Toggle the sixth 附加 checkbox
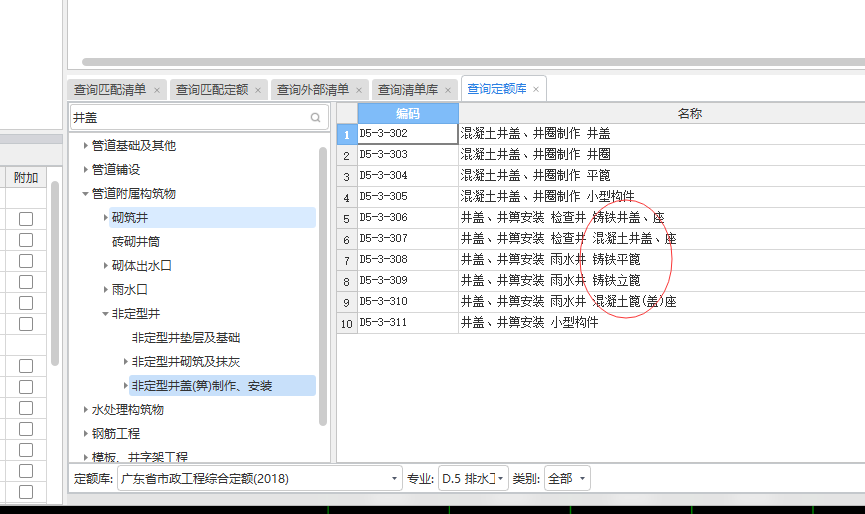The width and height of the screenshot is (865, 514). click(26, 324)
